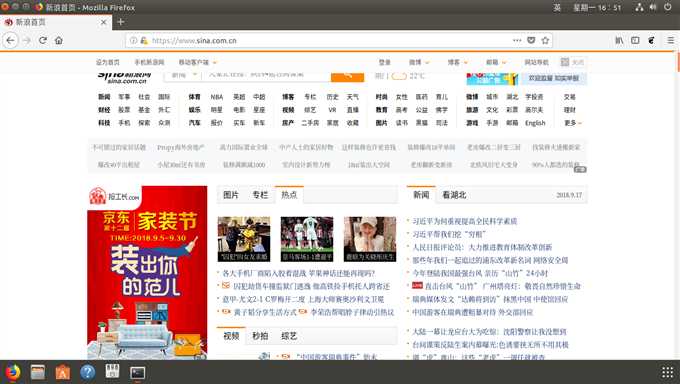Expand the 博客 dropdown in top bar
Screen dimensions: 680x384
(x=458, y=62)
